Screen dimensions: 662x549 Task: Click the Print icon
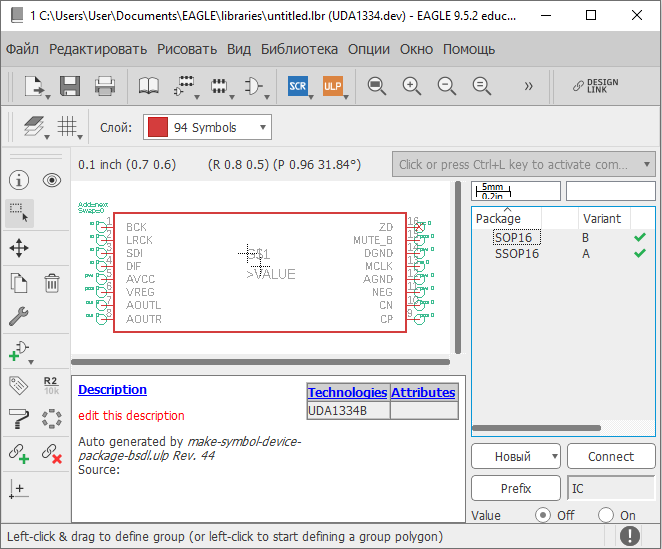(x=105, y=86)
